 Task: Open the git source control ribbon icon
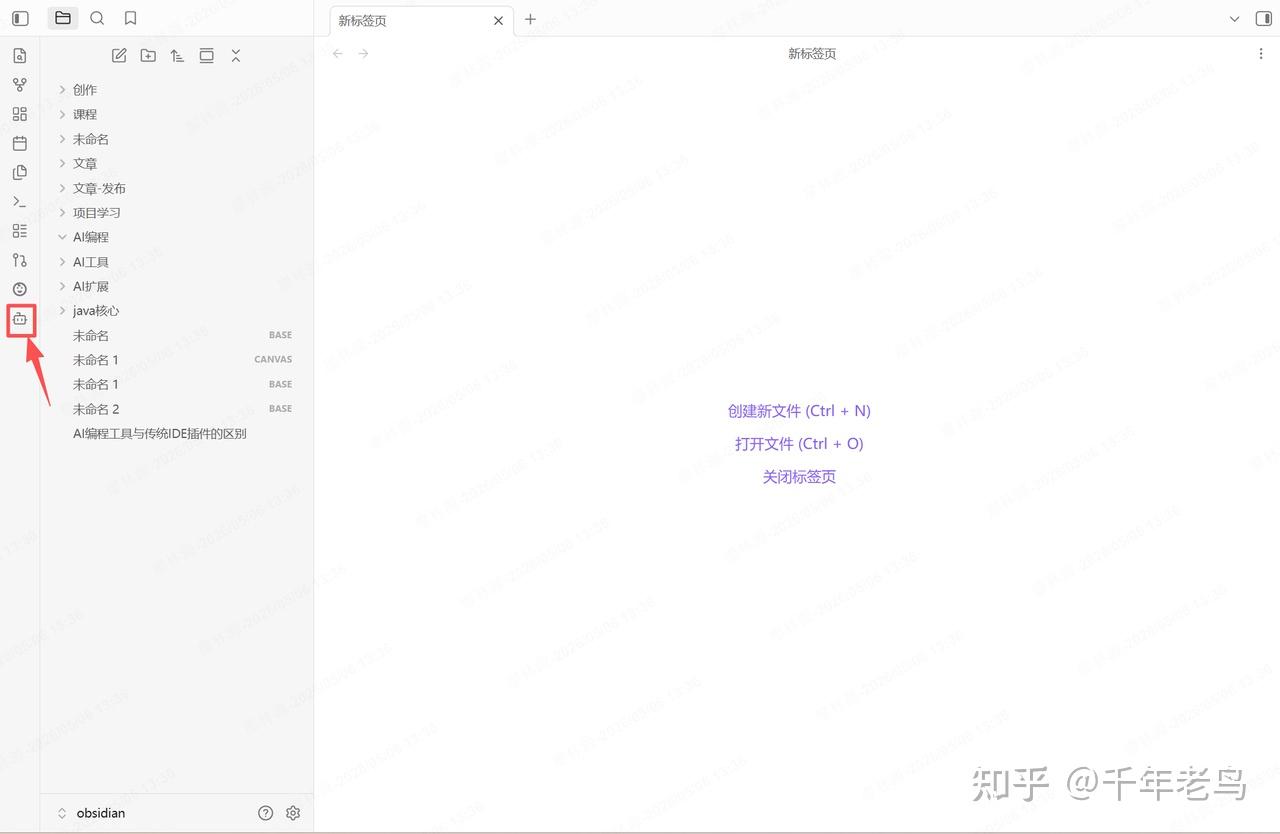tap(20, 260)
